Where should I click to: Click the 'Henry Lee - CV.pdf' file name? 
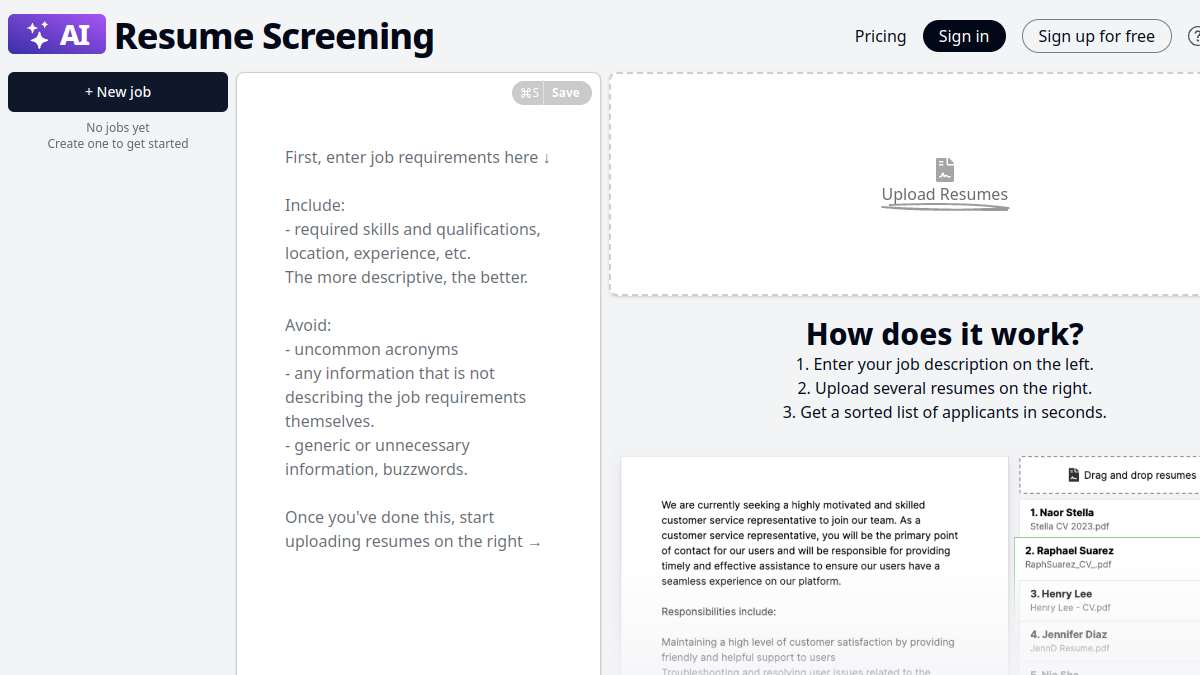tap(1070, 607)
